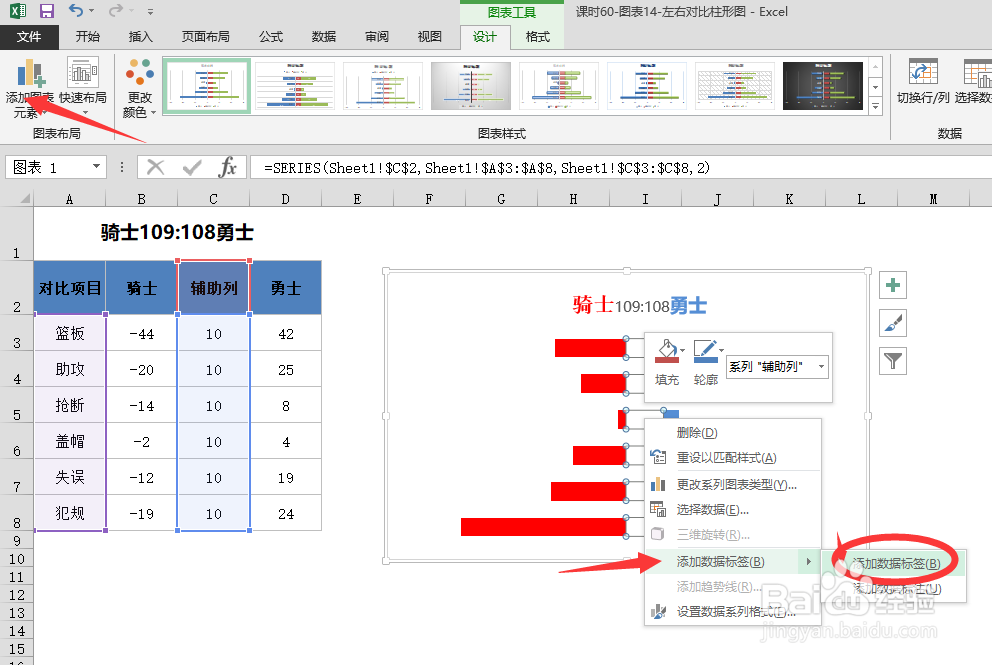
Task: Click the Chart Elements plus button
Action: point(893,285)
